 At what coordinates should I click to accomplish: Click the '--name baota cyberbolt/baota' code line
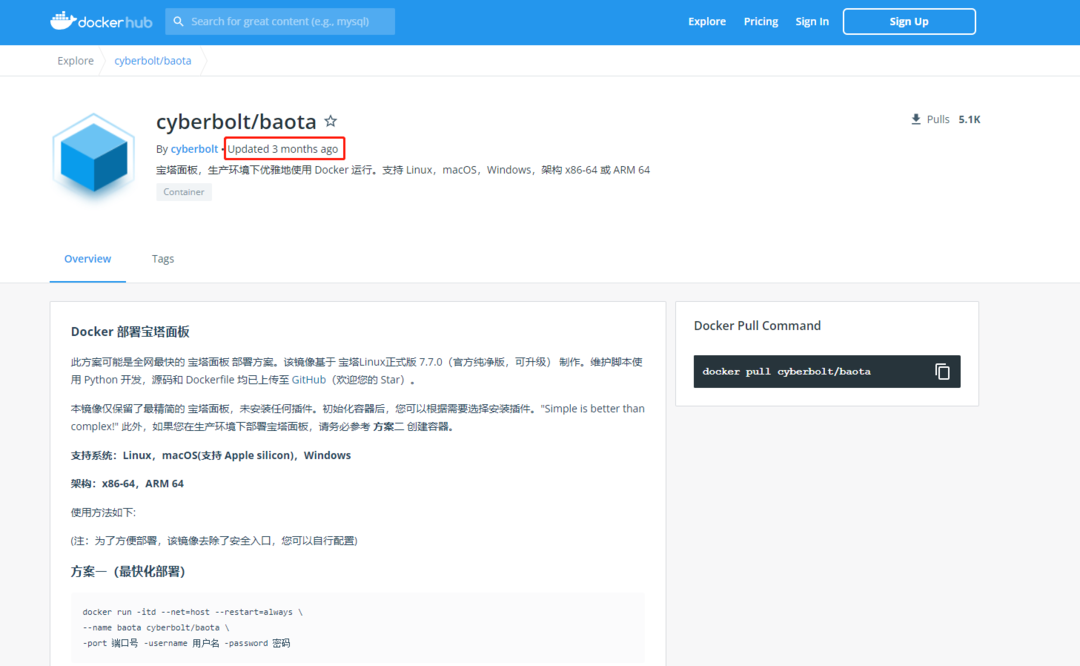[x=156, y=627]
